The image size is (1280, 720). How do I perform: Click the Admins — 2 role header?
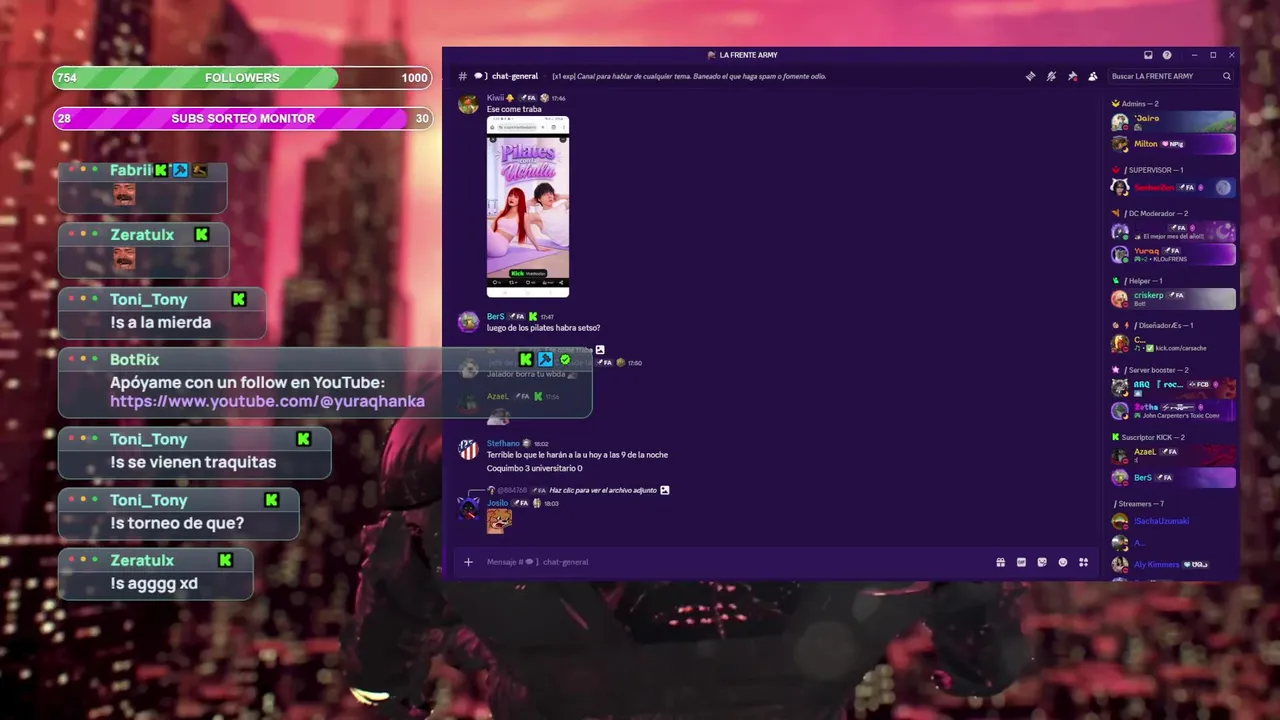(x=1140, y=104)
